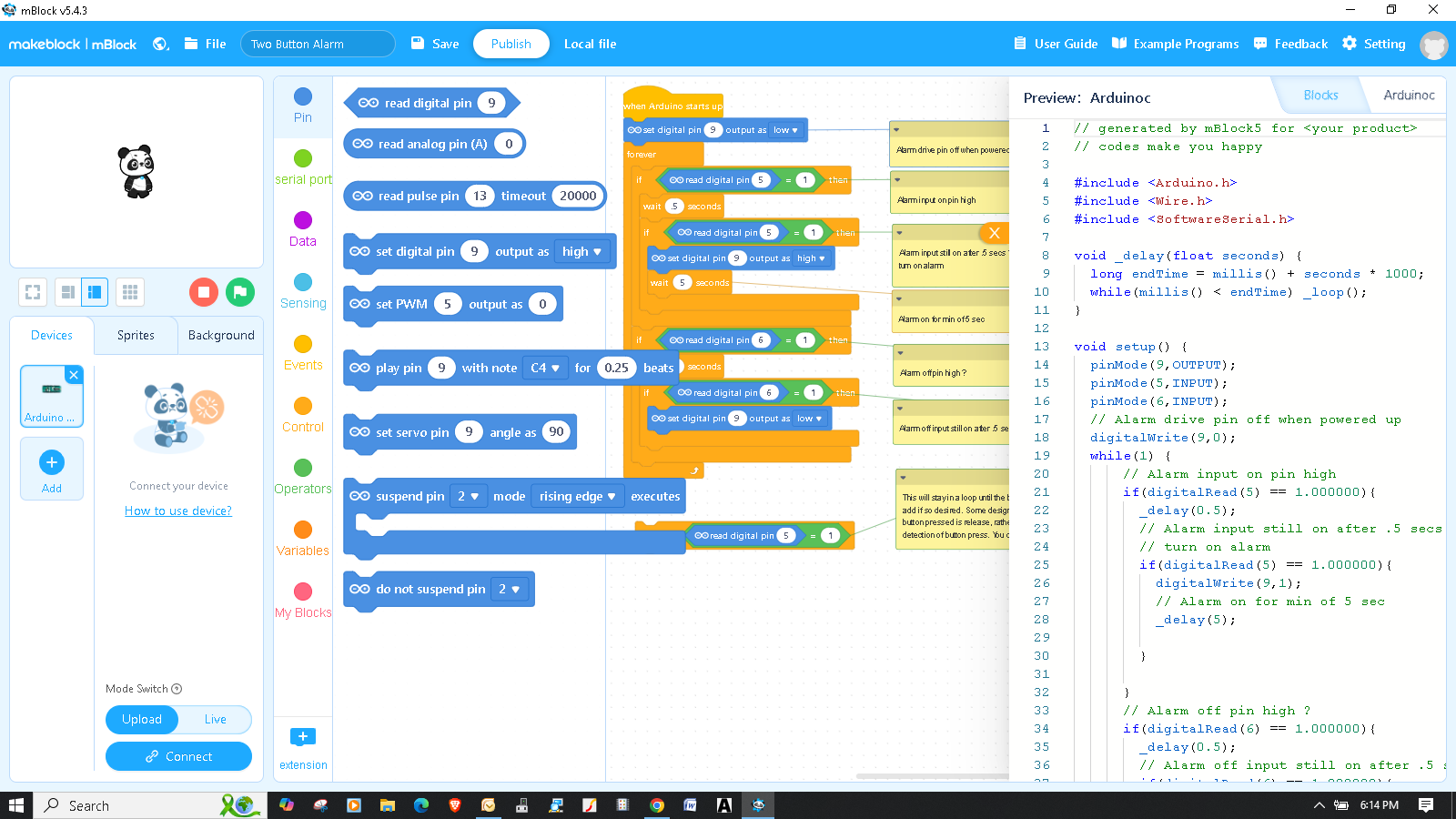Screen dimensions: 1456x819
Task: Open the rising edge mode dropdown
Action: pyautogui.click(x=577, y=496)
